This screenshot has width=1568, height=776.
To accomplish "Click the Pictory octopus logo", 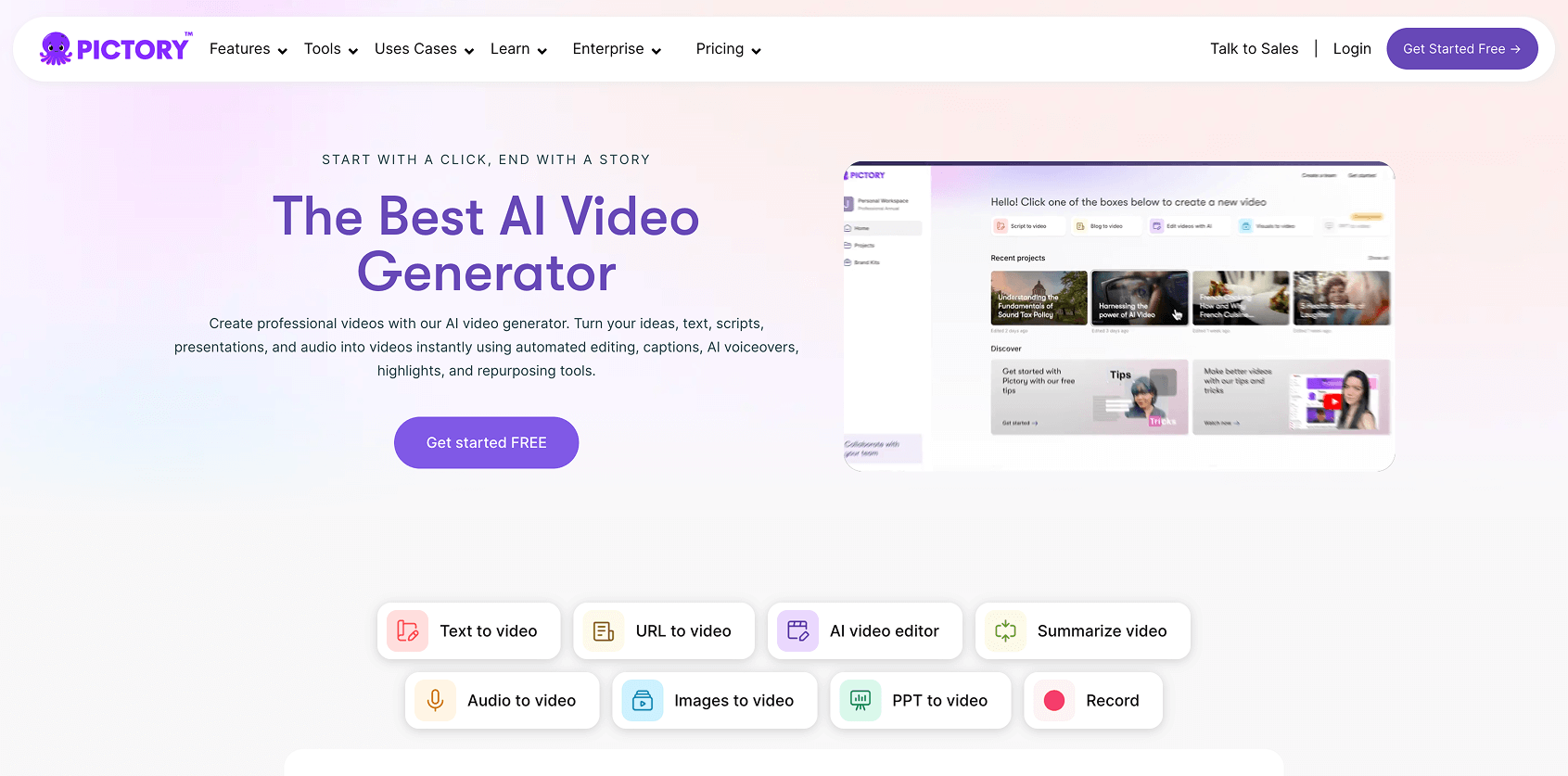I will click(56, 48).
